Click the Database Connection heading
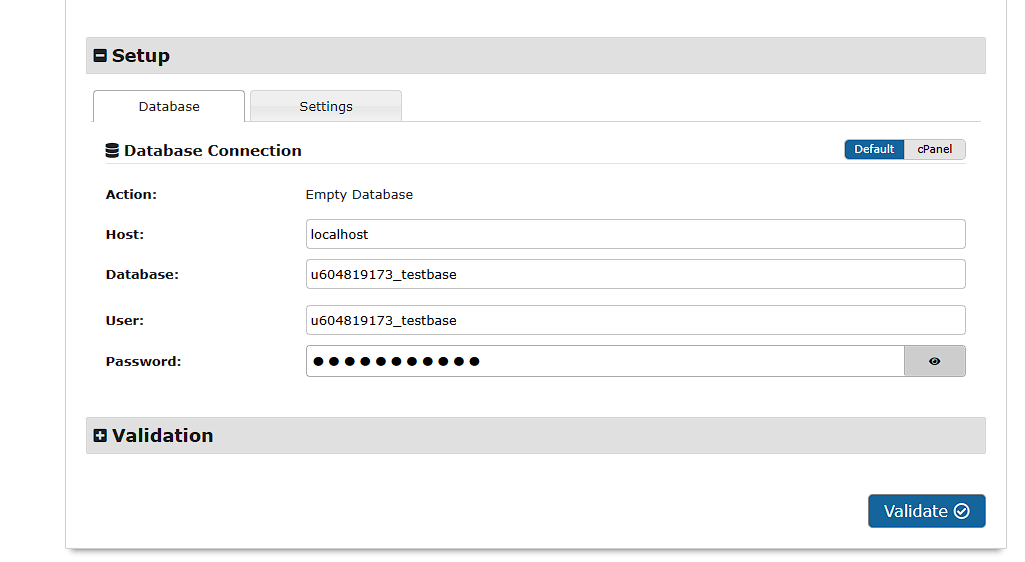Viewport: 1025px width, 562px height. pyautogui.click(x=213, y=151)
